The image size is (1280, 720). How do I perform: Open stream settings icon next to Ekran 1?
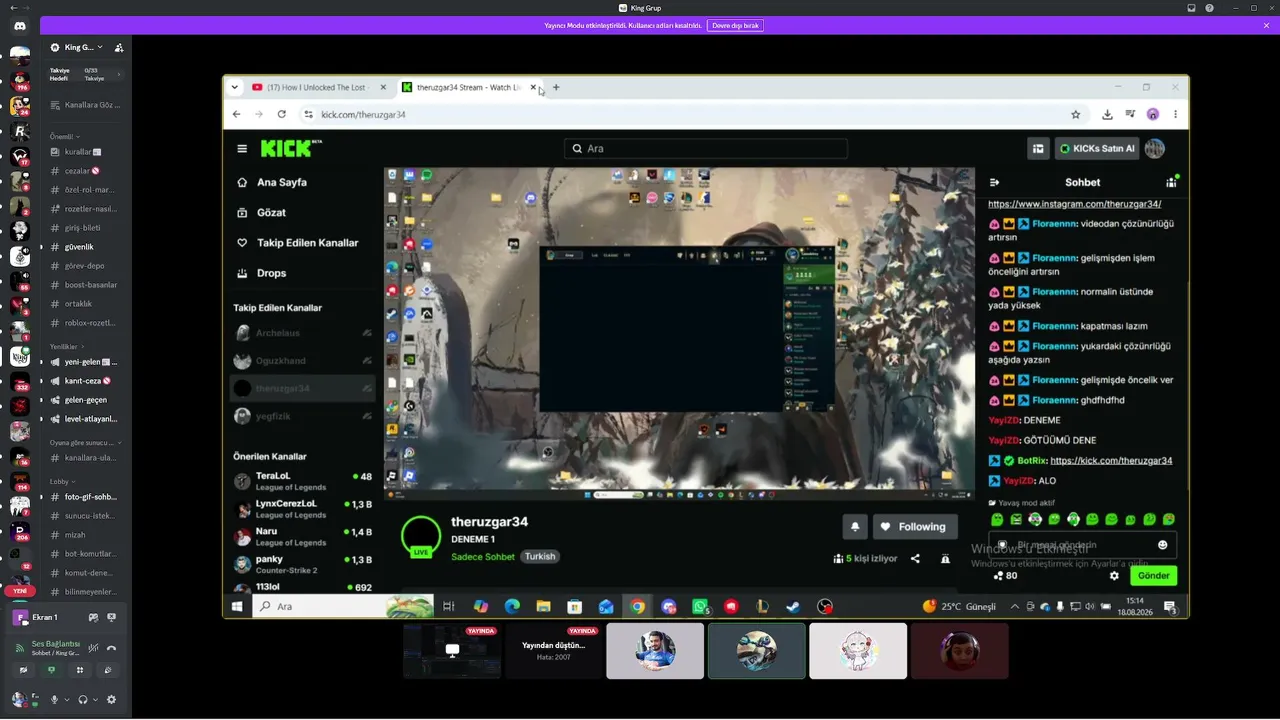93,617
